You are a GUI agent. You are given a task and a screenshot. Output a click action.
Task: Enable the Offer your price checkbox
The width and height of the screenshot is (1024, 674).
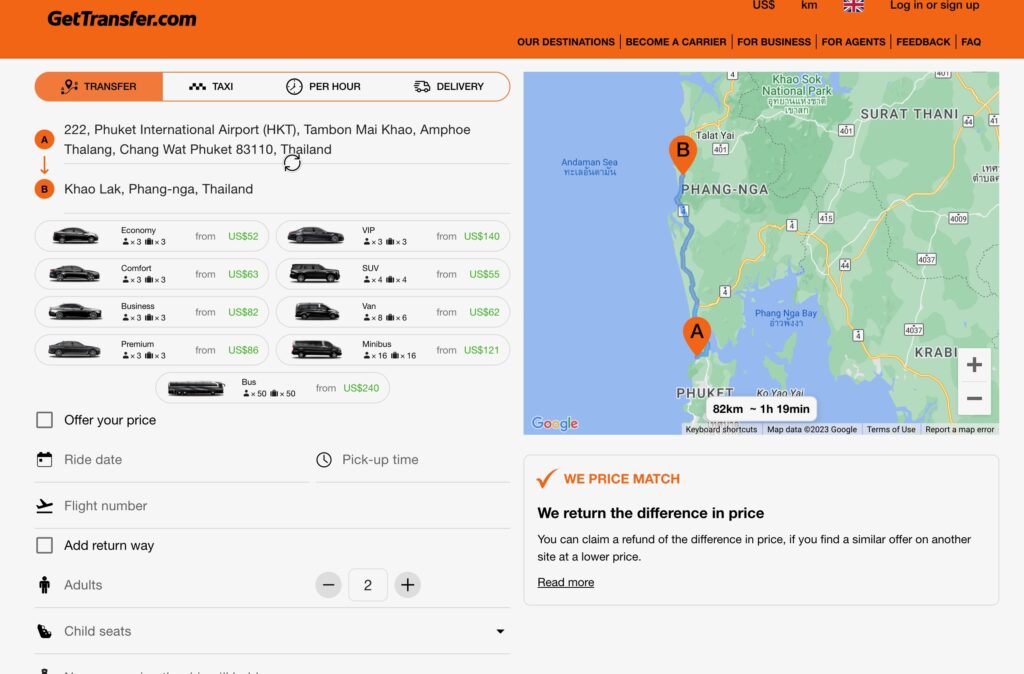[x=44, y=420]
